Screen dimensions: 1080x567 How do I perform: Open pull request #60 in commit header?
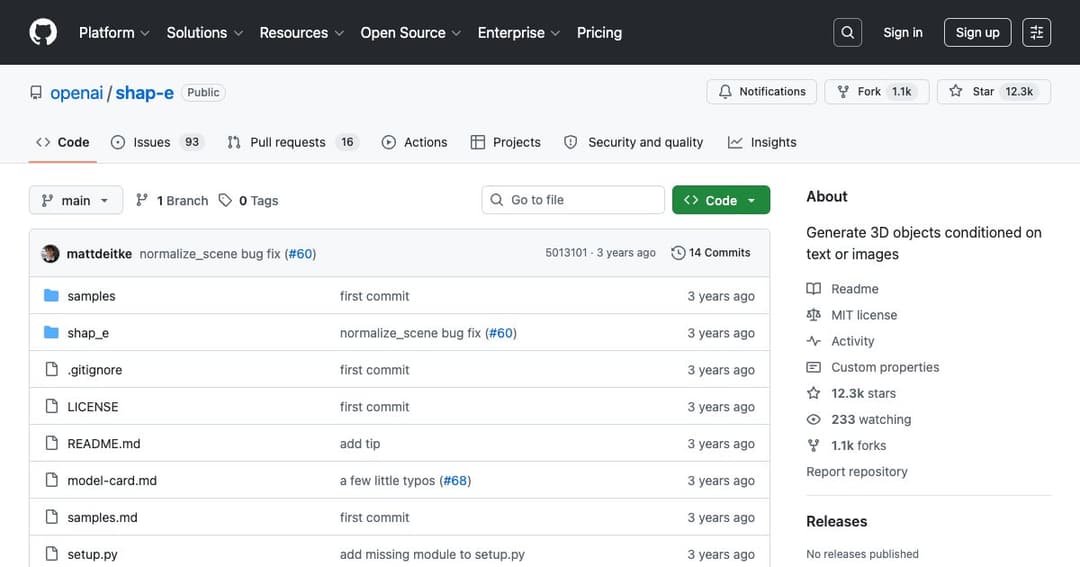pos(300,254)
